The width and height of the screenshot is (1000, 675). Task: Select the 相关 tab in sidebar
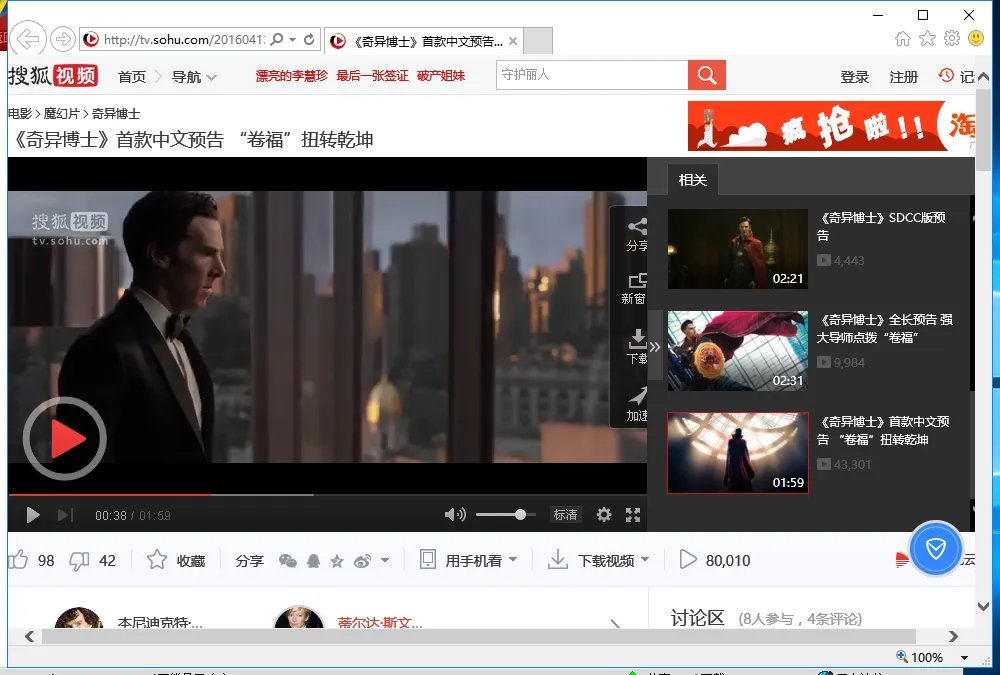click(x=692, y=180)
